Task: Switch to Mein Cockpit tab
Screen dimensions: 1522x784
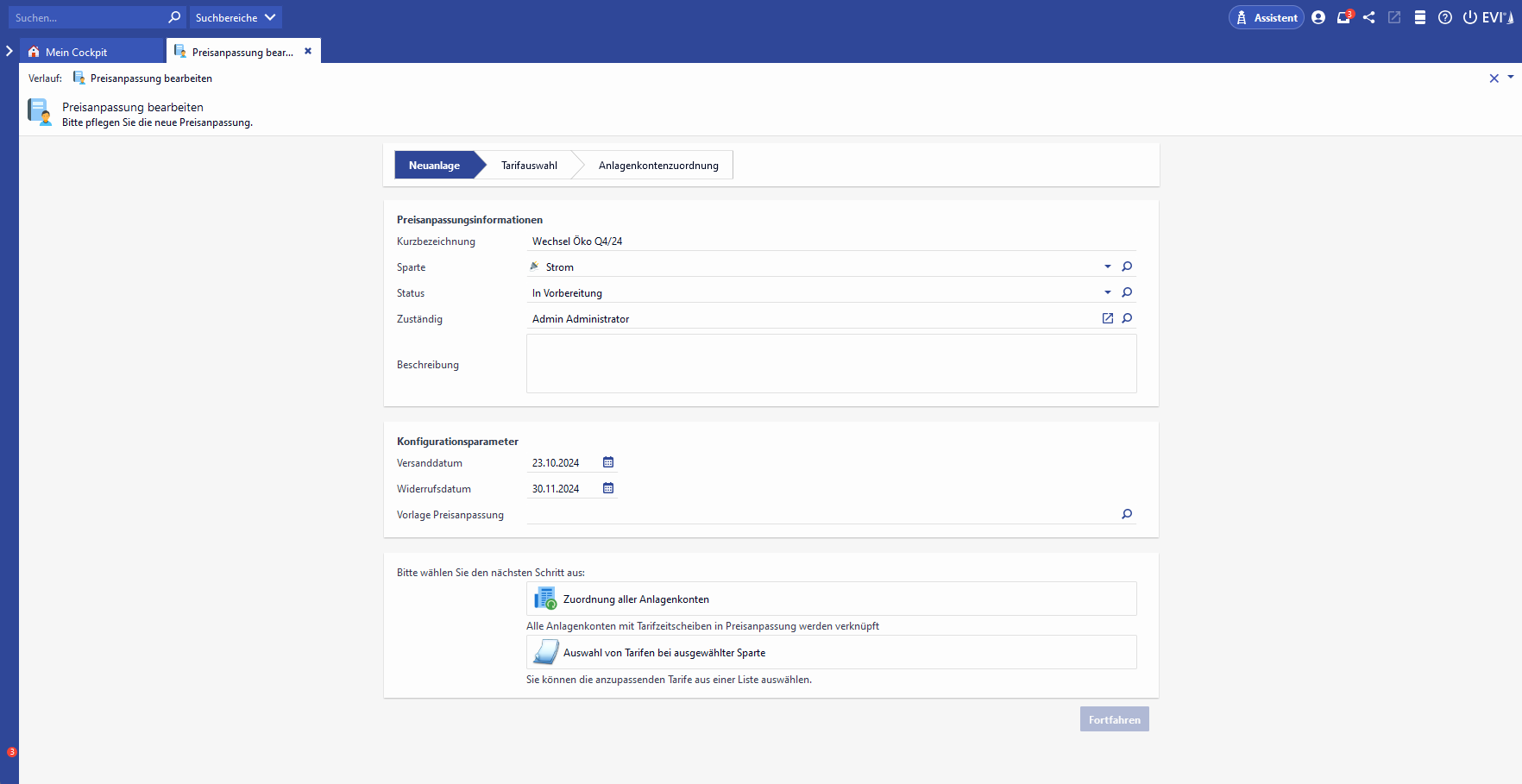Action: [x=76, y=52]
